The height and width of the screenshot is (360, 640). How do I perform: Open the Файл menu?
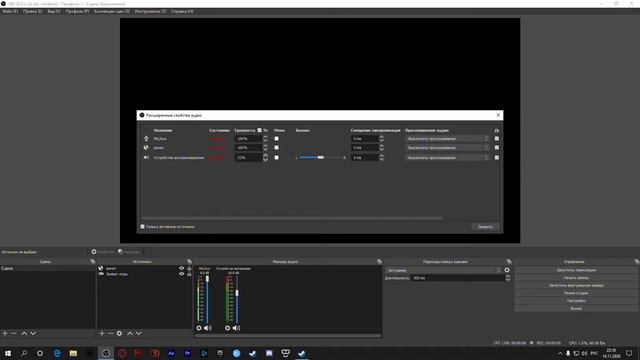pyautogui.click(x=10, y=11)
